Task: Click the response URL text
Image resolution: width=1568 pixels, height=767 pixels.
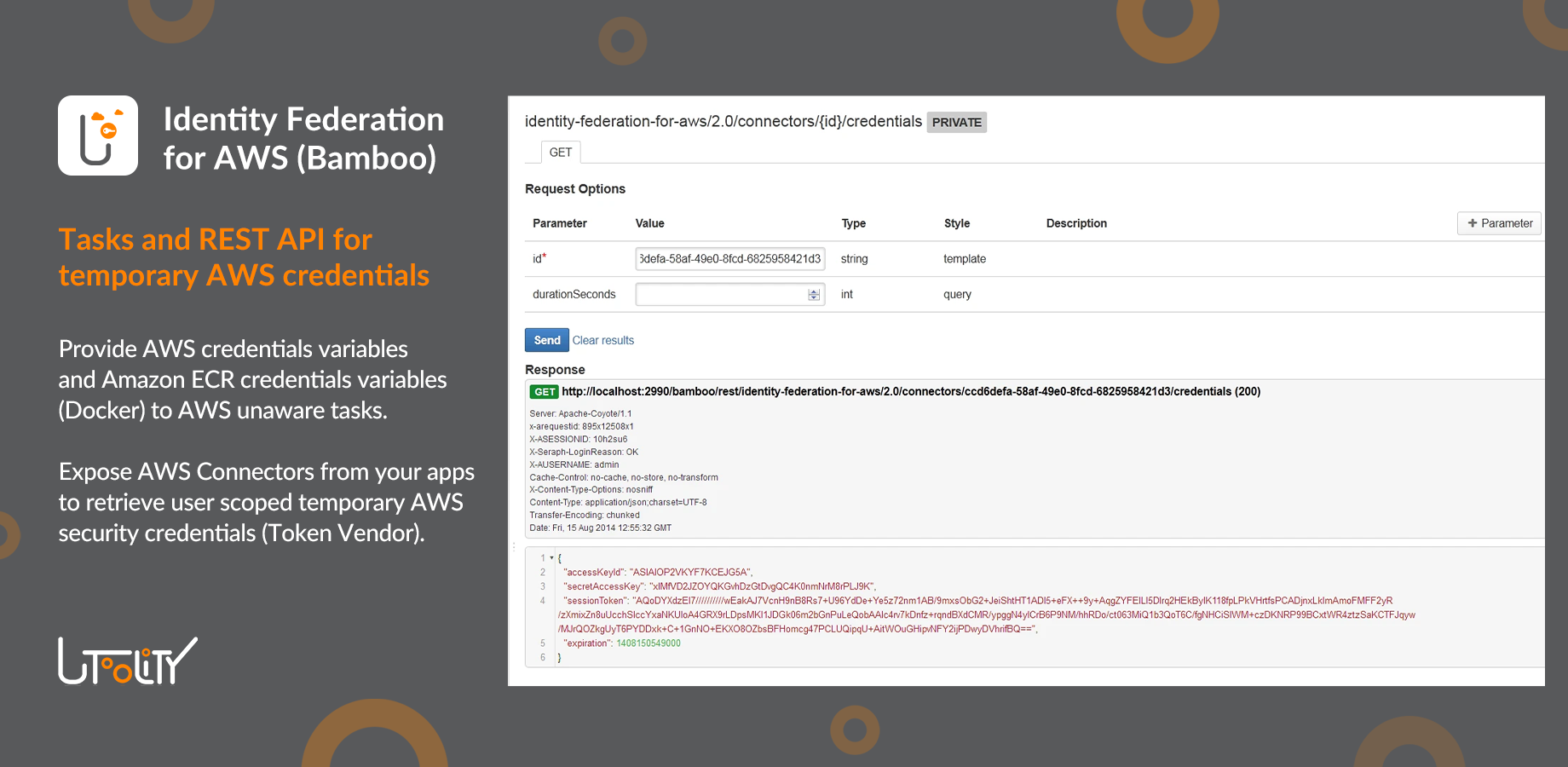Action: coord(911,392)
